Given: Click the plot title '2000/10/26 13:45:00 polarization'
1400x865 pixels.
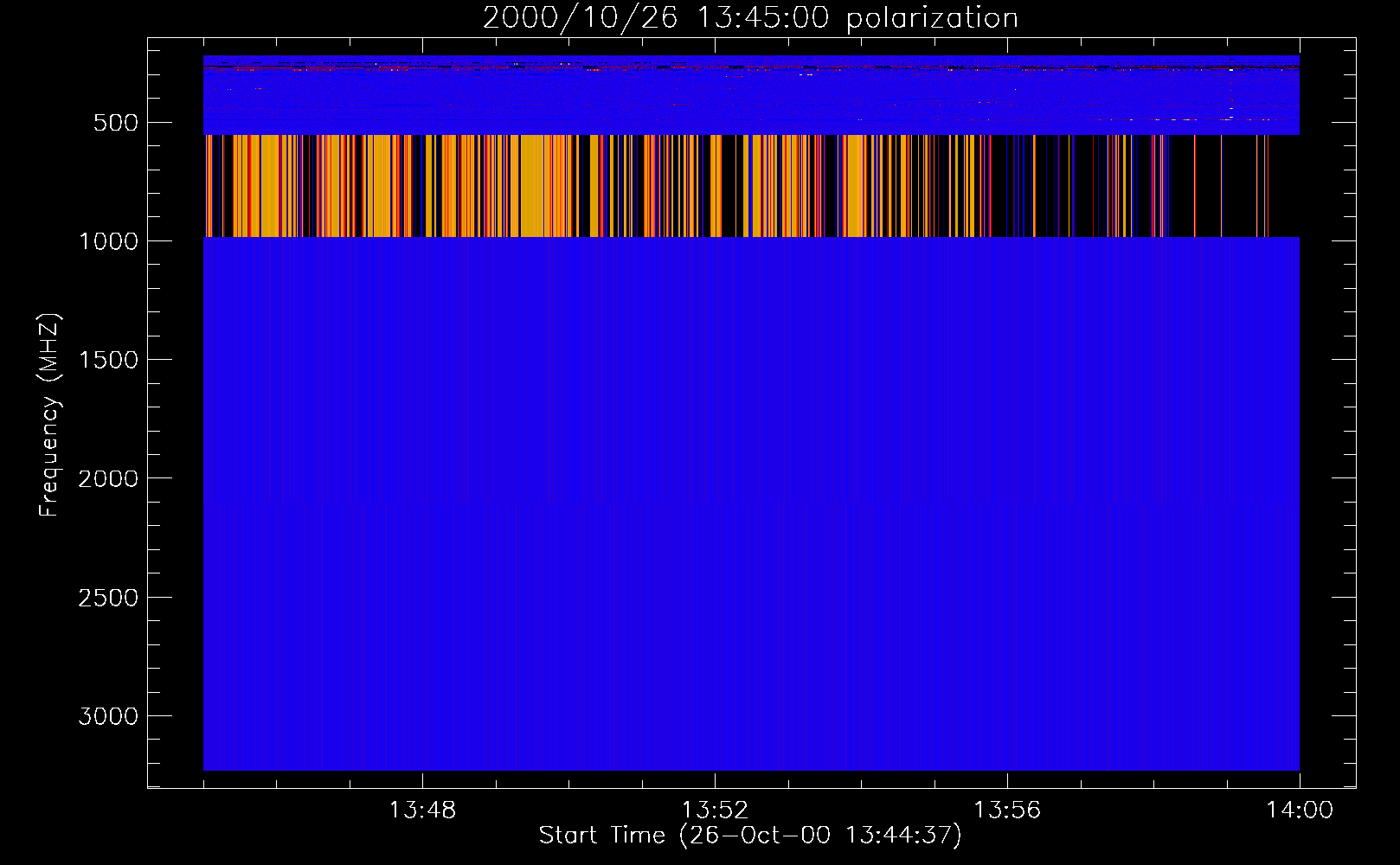Looking at the screenshot, I should click(750, 18).
